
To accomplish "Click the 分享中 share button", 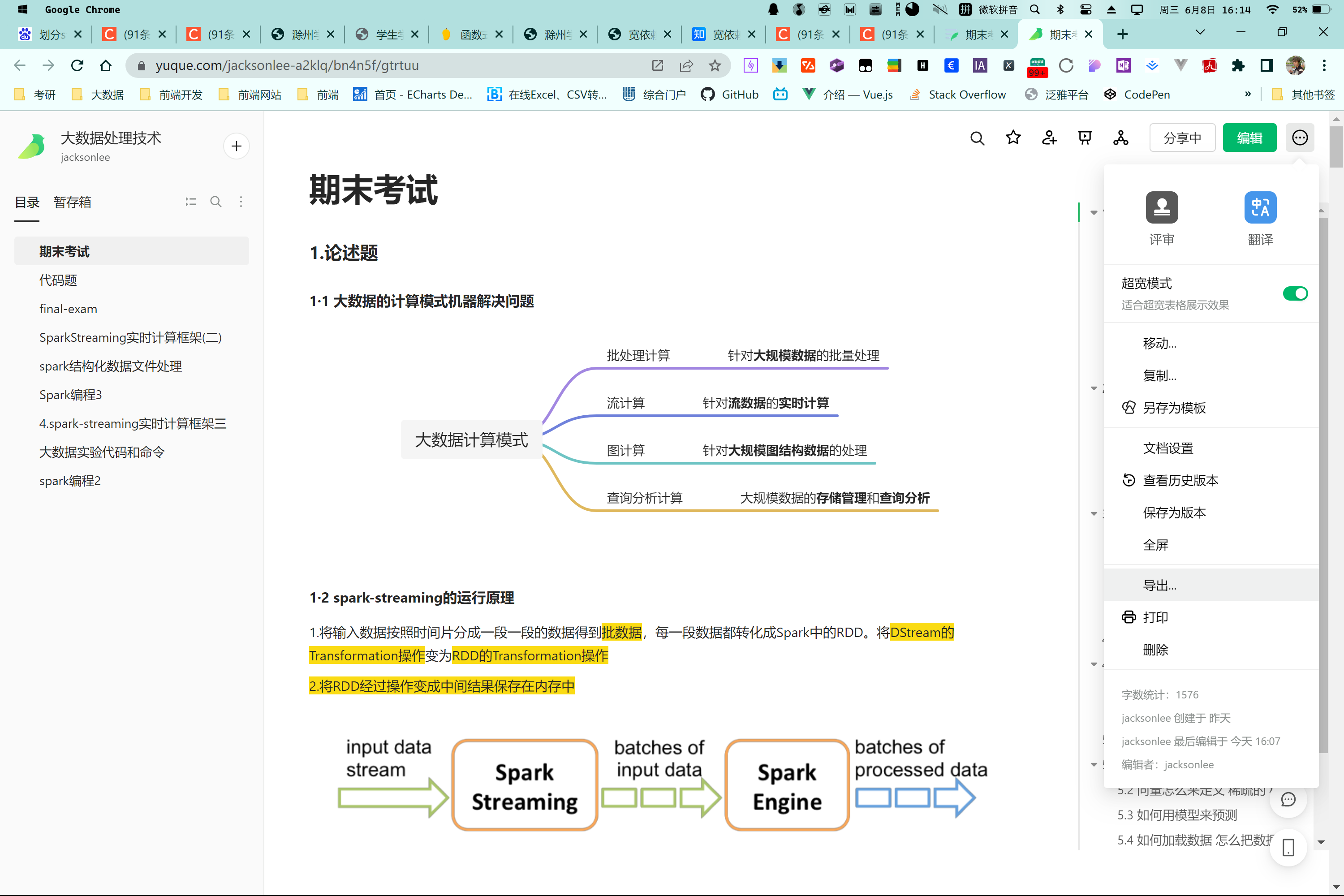I will click(x=1182, y=138).
